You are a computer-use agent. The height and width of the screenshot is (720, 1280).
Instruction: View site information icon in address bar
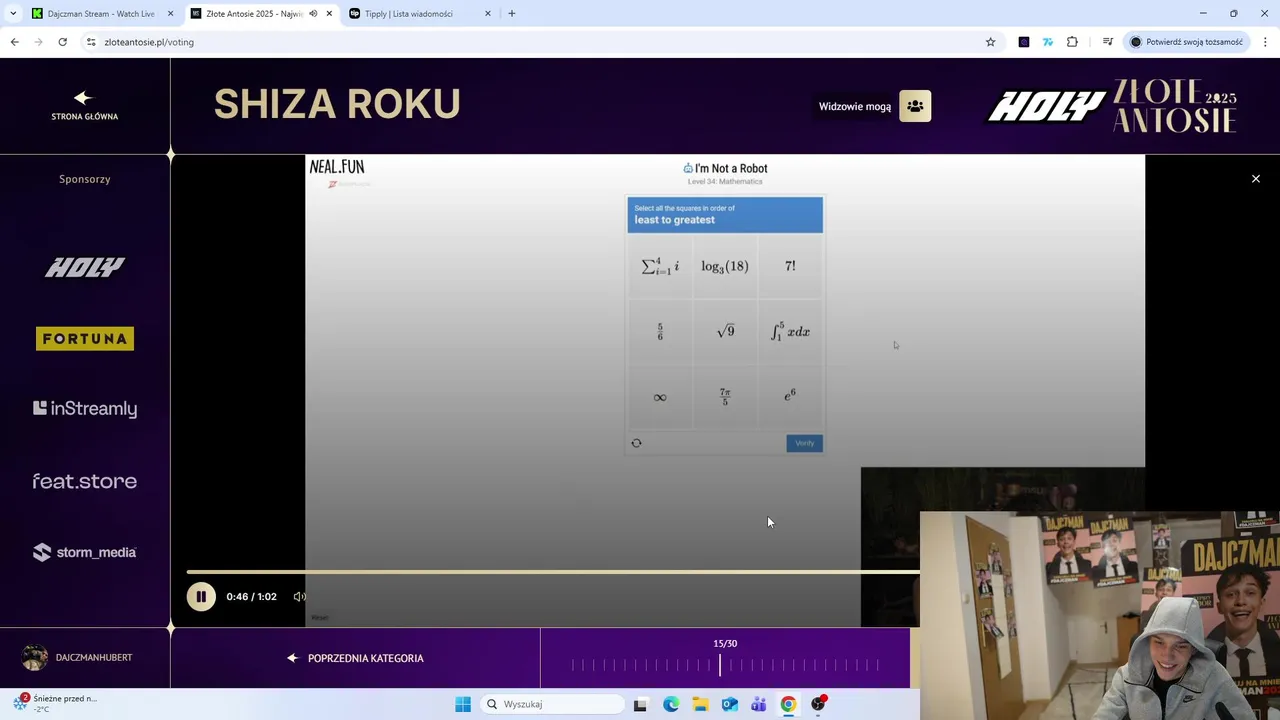point(91,42)
